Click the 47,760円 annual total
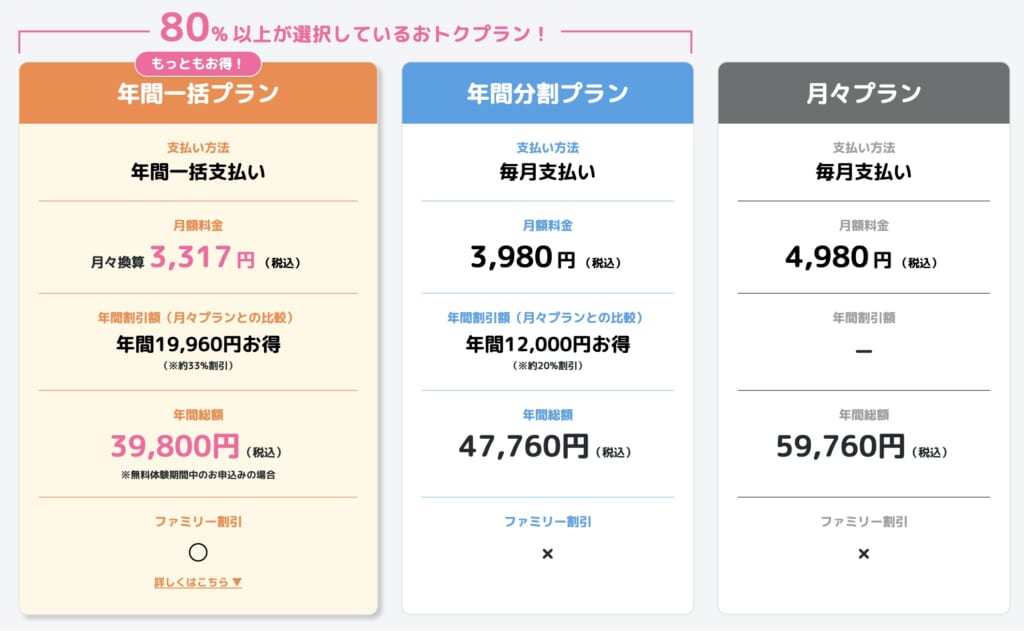The image size is (1024, 631). click(x=524, y=446)
